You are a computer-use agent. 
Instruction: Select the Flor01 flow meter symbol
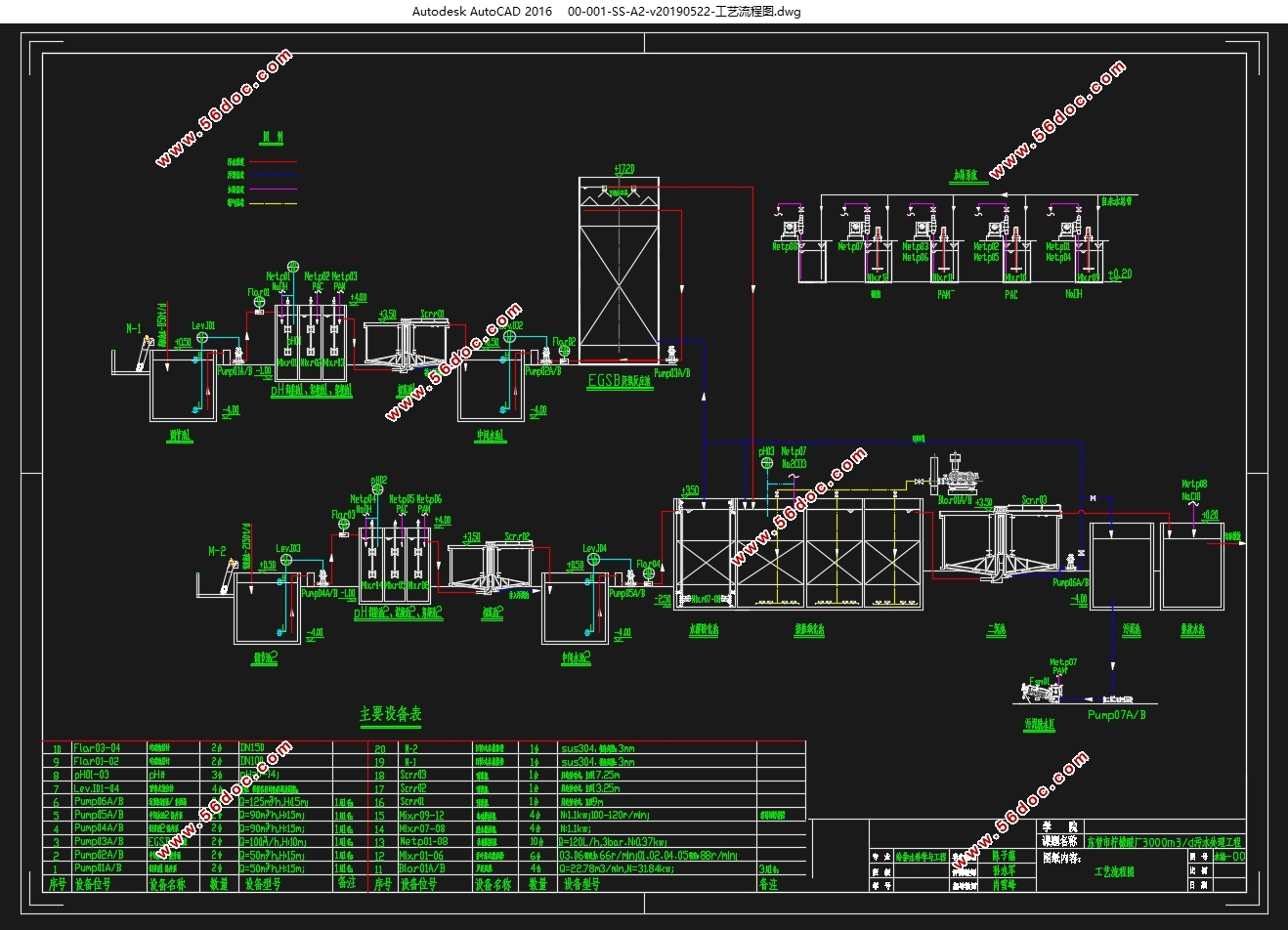pos(259,303)
